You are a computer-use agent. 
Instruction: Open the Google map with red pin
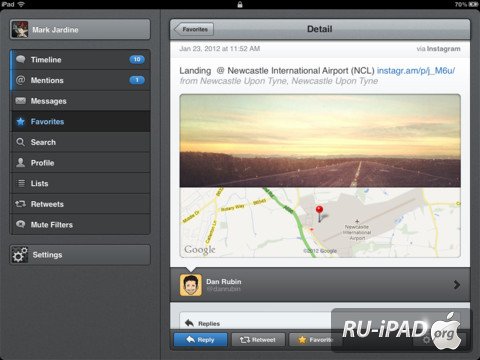320,222
